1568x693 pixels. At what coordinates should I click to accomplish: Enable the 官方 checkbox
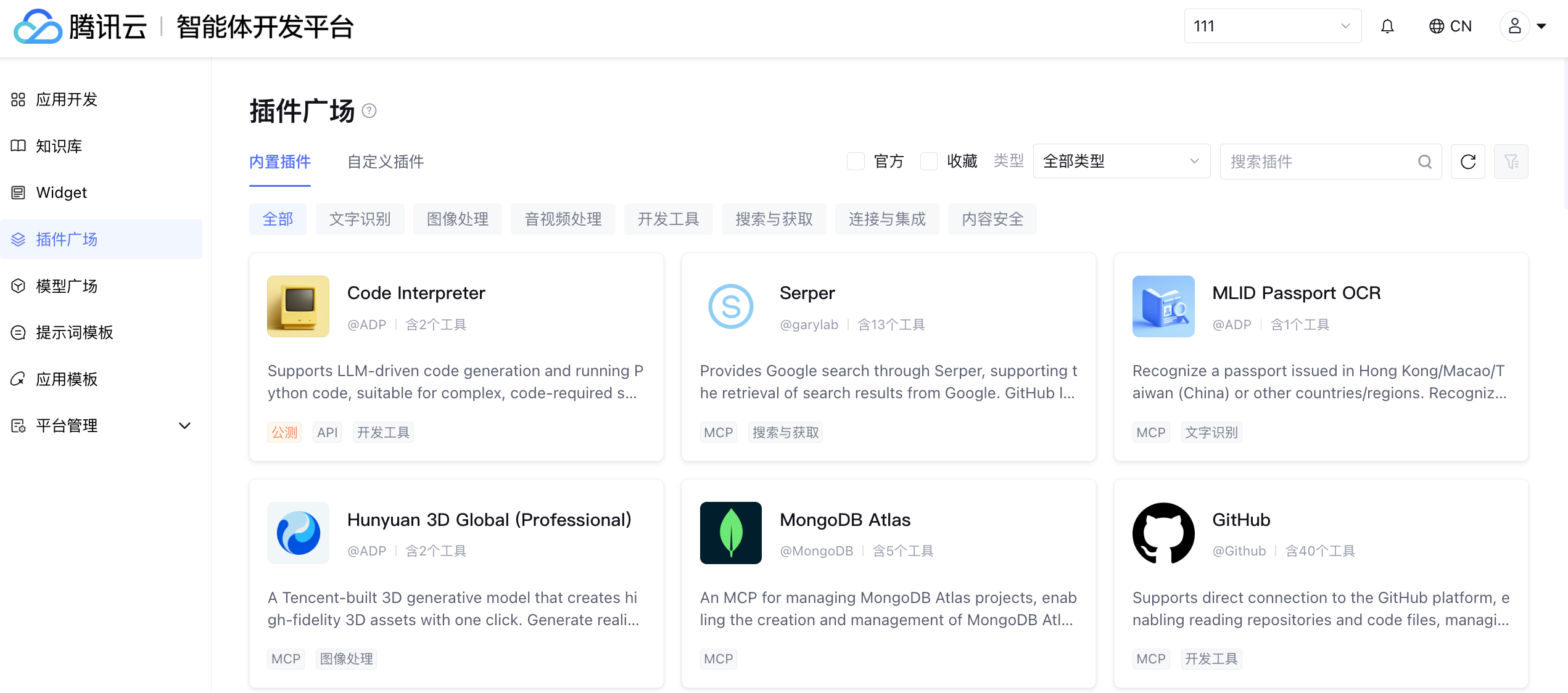pos(856,162)
